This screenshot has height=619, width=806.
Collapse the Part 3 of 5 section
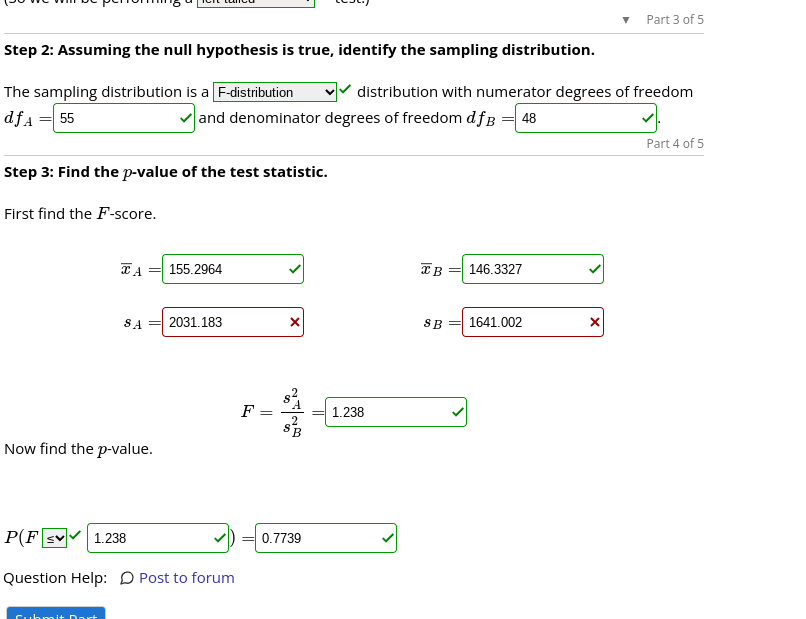pyautogui.click(x=625, y=19)
